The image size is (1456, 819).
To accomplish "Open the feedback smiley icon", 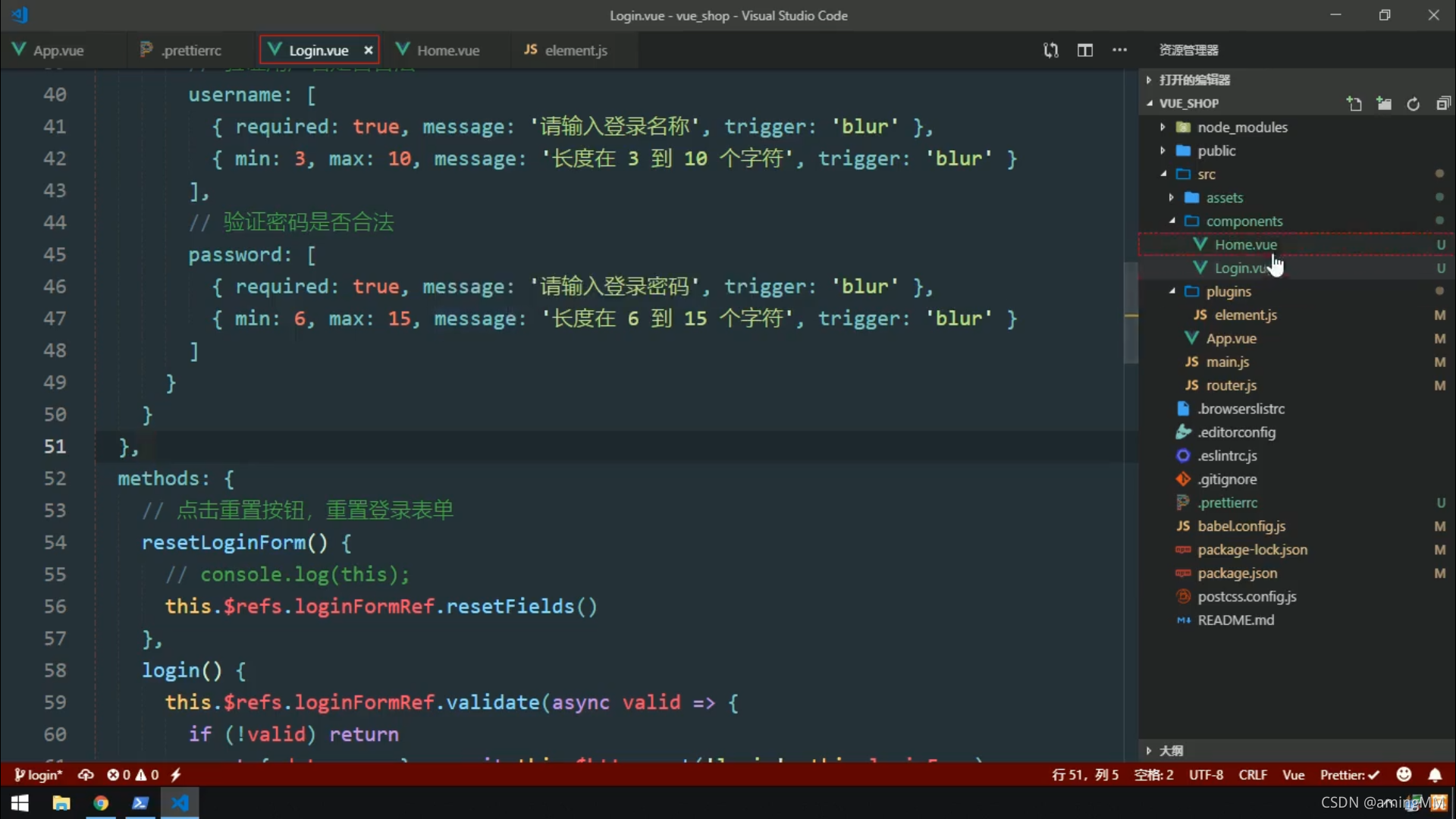I will click(x=1404, y=774).
